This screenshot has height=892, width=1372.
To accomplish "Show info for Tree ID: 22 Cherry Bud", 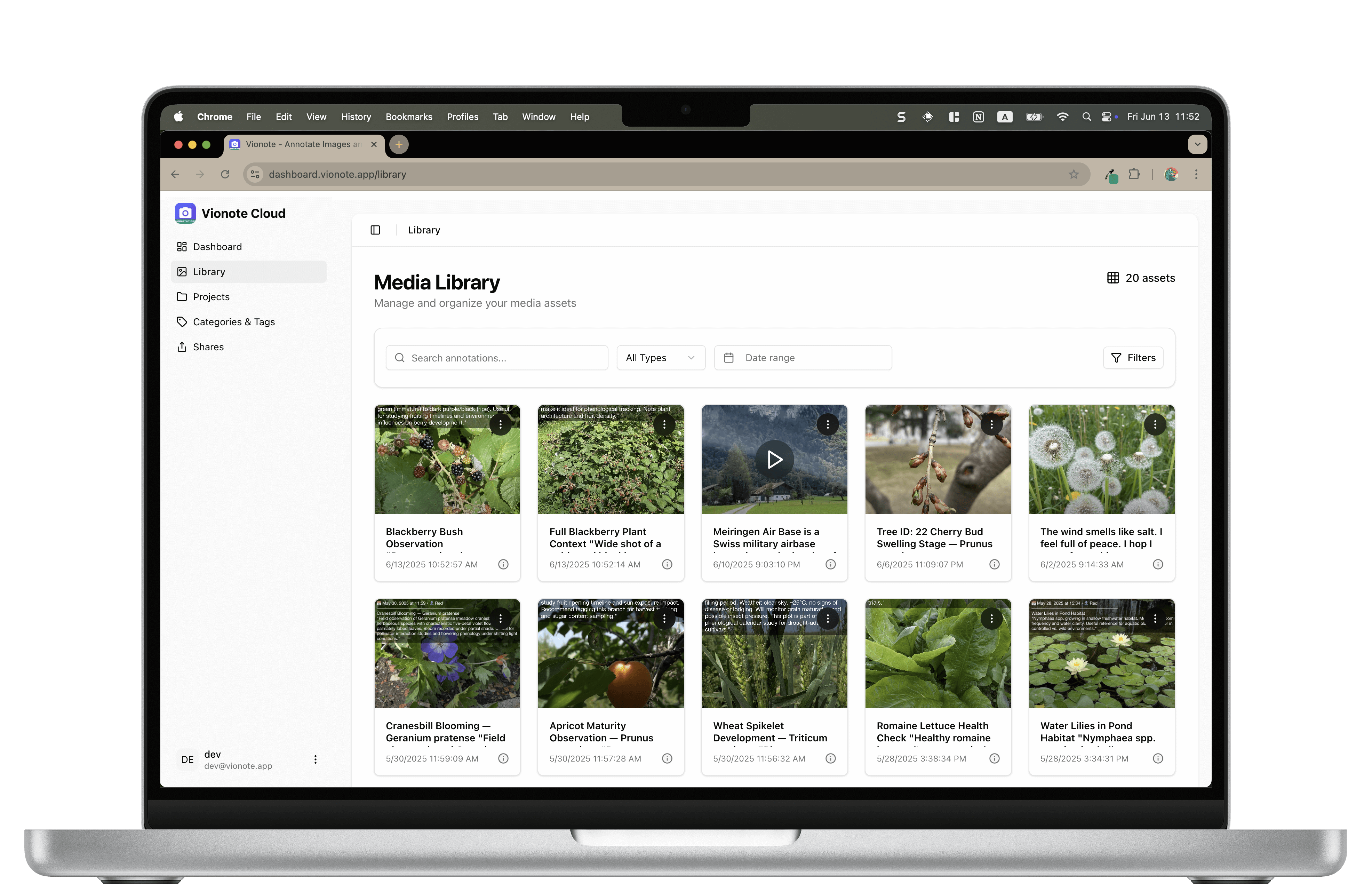I will click(x=995, y=565).
